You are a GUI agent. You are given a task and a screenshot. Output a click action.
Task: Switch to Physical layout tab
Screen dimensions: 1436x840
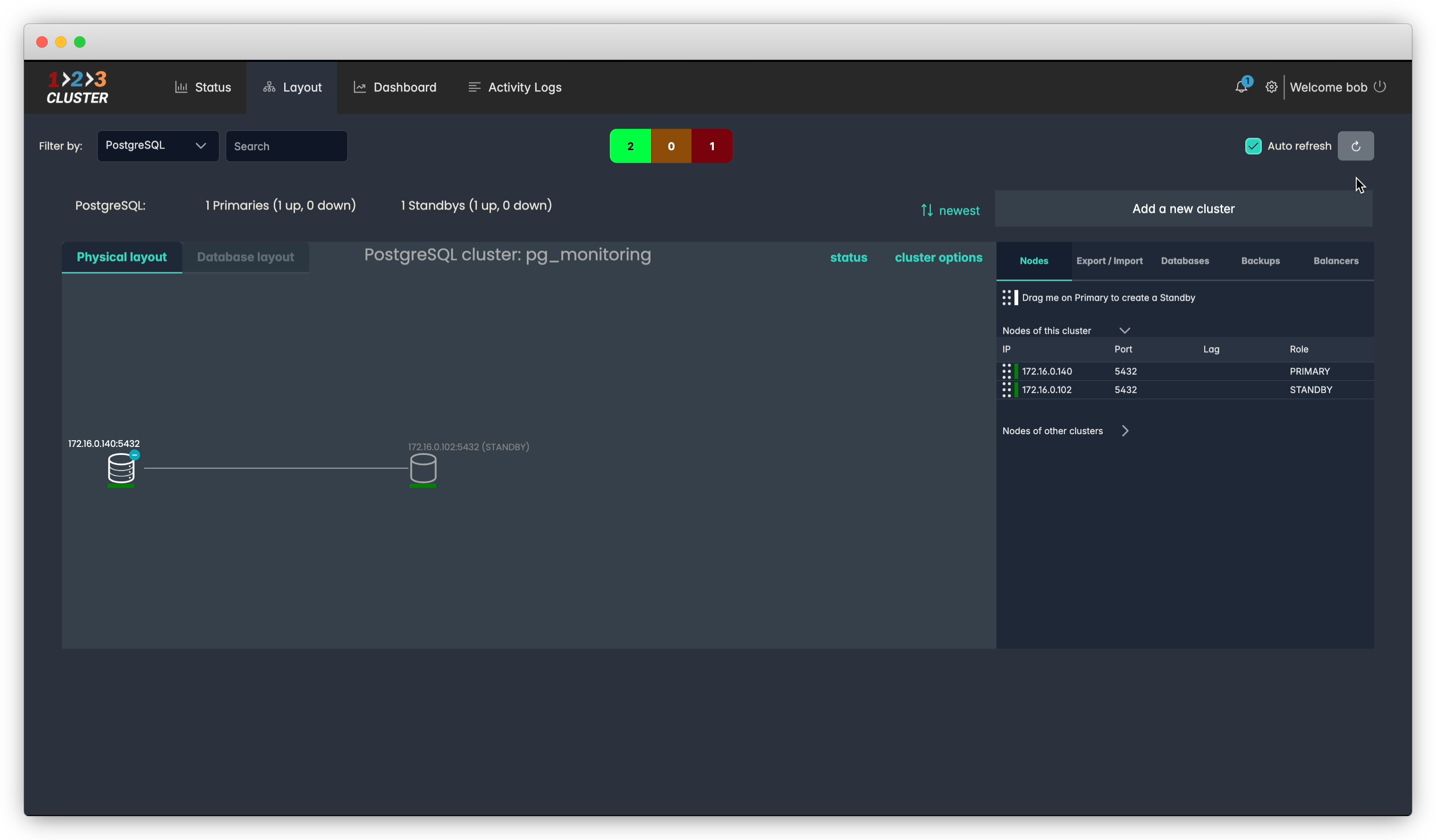(x=122, y=257)
